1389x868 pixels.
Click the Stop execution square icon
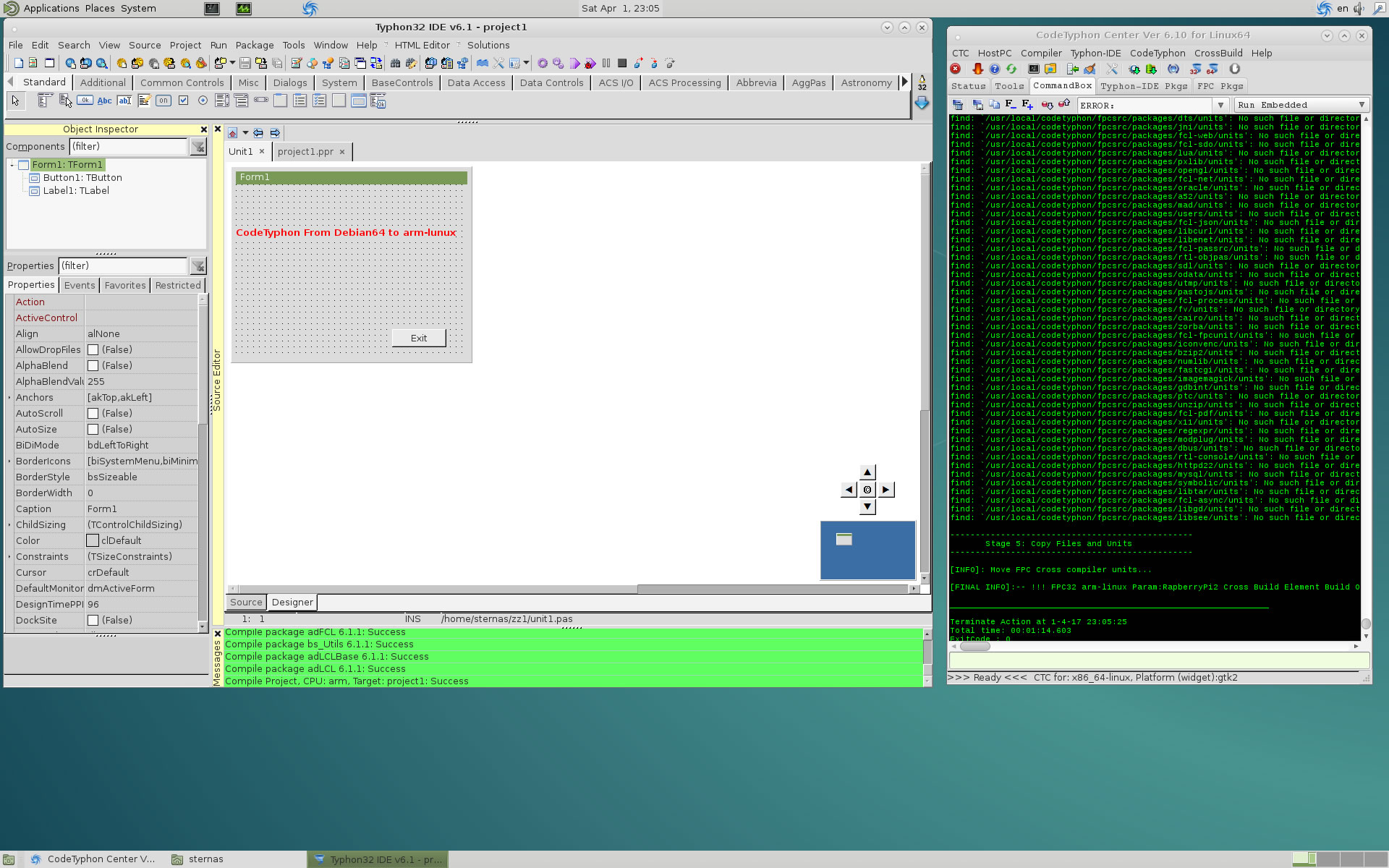point(622,63)
